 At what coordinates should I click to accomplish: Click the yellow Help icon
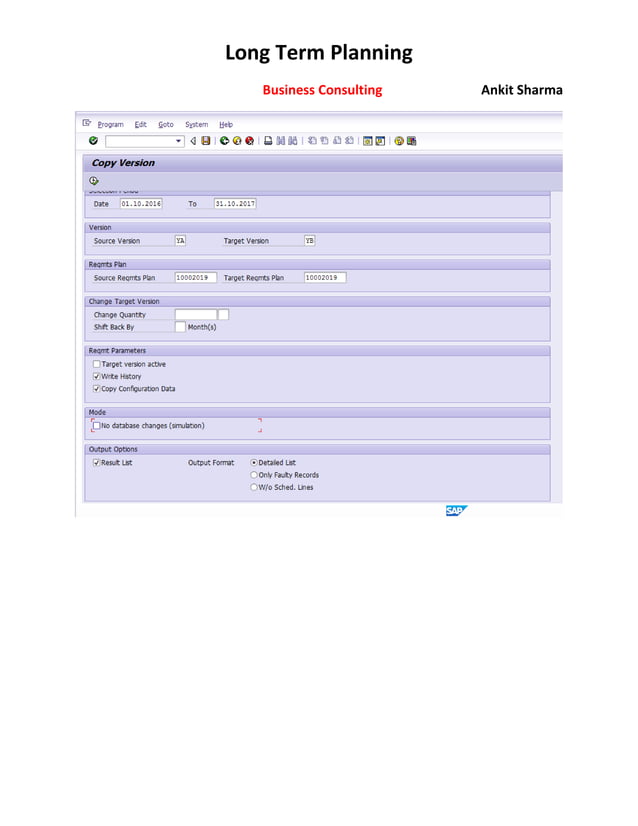coord(399,141)
